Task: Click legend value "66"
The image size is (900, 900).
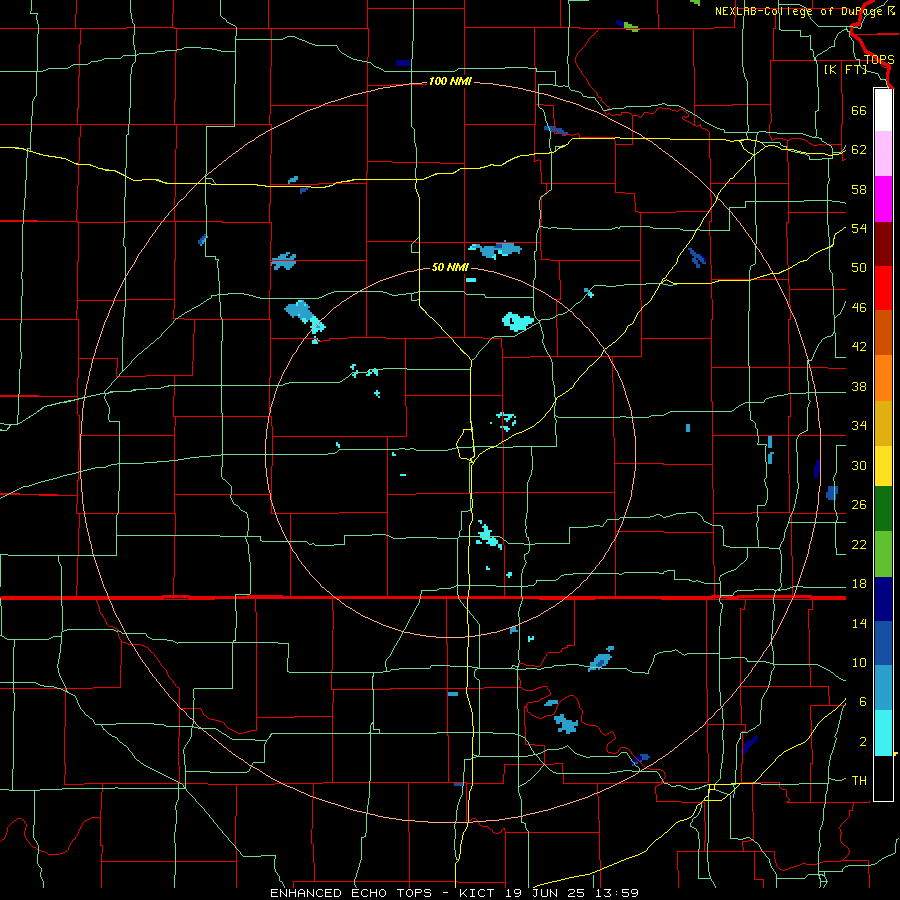Action: [859, 110]
